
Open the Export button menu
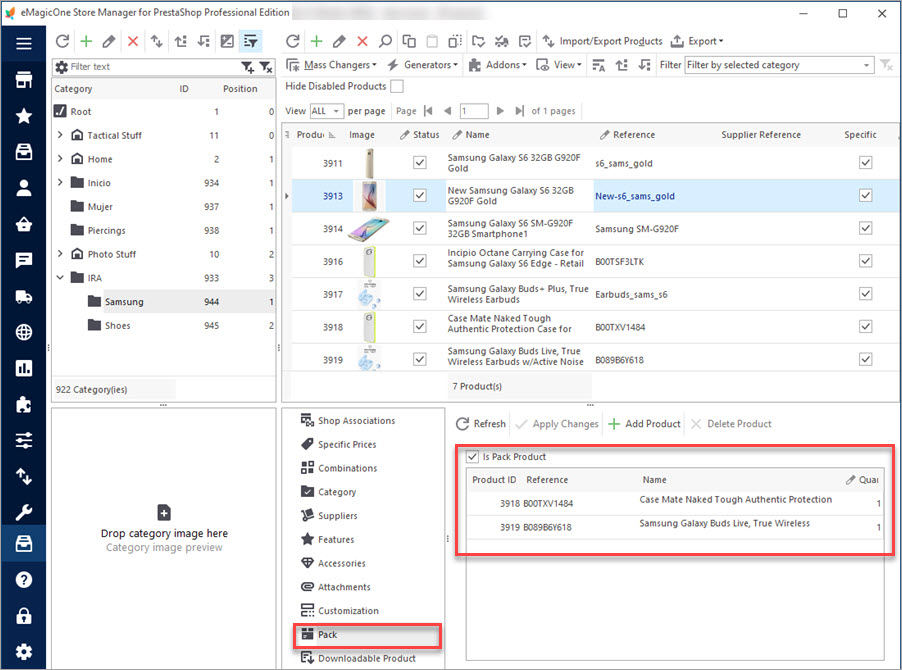697,41
